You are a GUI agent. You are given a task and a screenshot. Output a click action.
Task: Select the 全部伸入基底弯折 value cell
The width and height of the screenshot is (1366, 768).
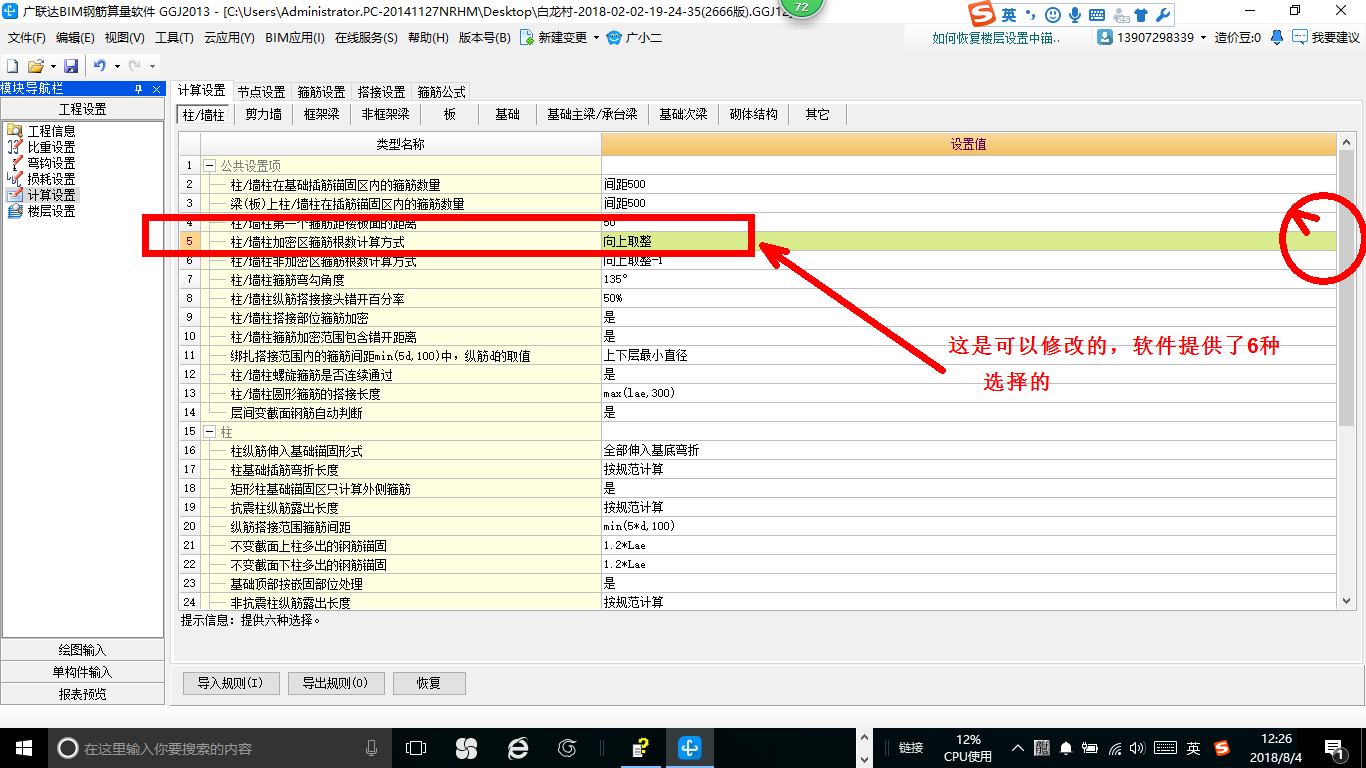tap(969, 451)
